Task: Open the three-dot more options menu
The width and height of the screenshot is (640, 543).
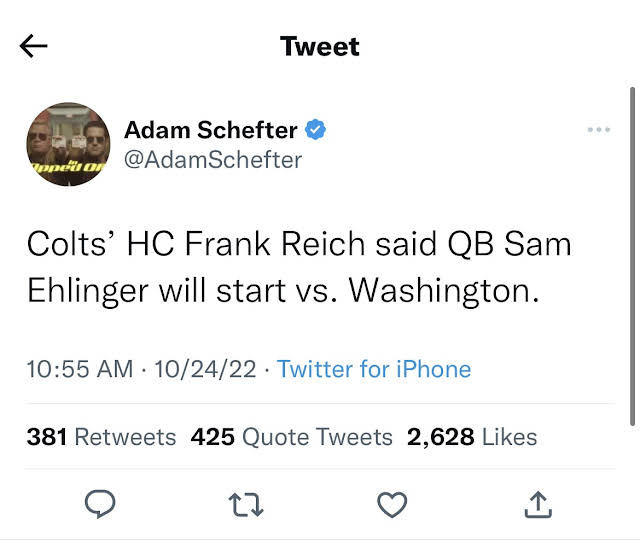Action: pyautogui.click(x=598, y=130)
